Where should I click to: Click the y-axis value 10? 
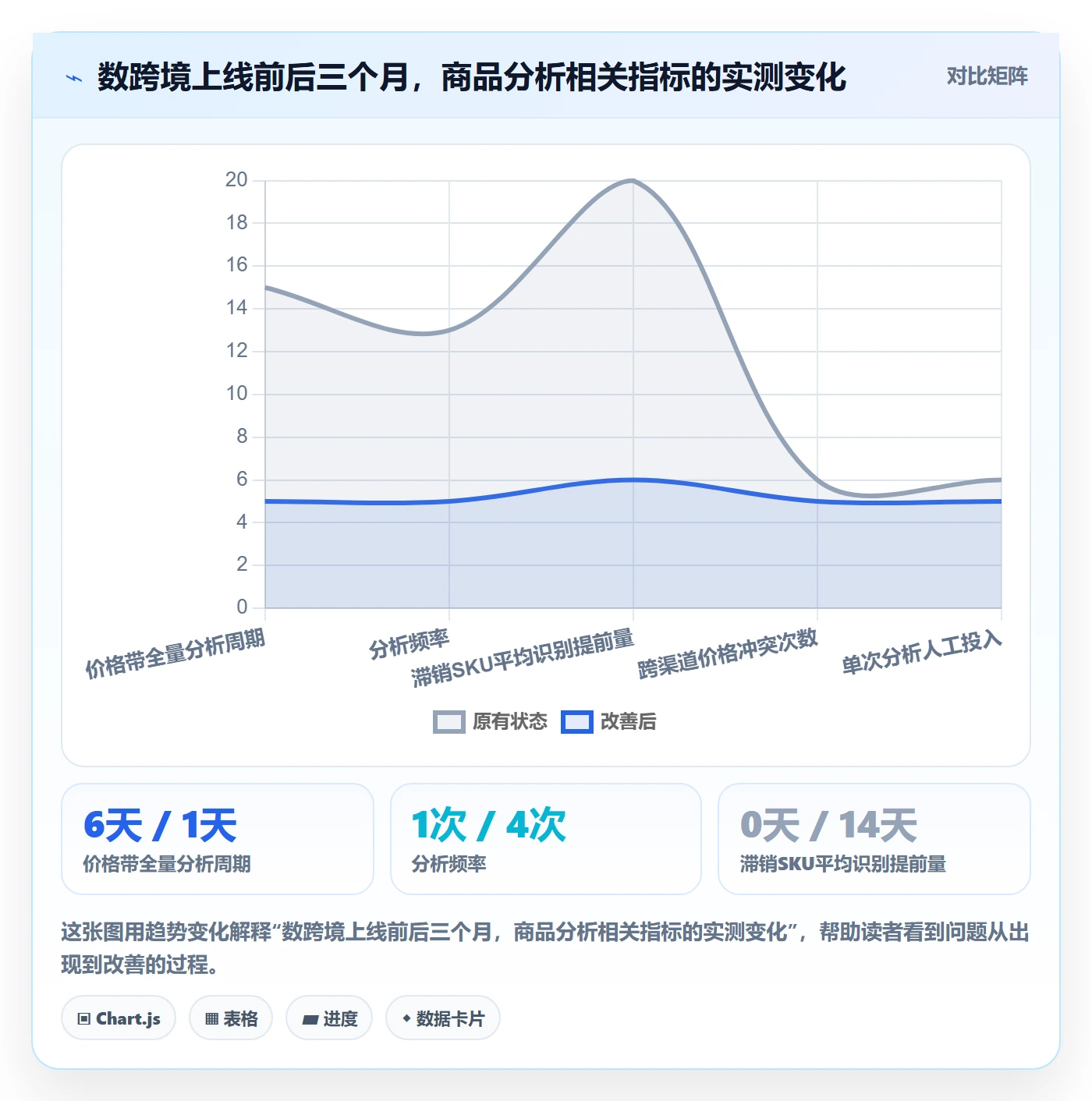point(236,394)
